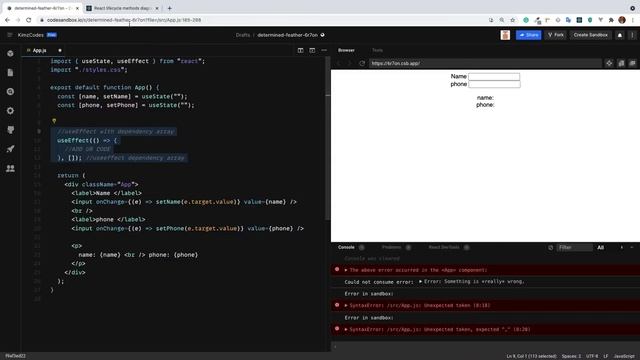640x360 pixels.
Task: Switch to the Problems tab
Action: (x=391, y=247)
